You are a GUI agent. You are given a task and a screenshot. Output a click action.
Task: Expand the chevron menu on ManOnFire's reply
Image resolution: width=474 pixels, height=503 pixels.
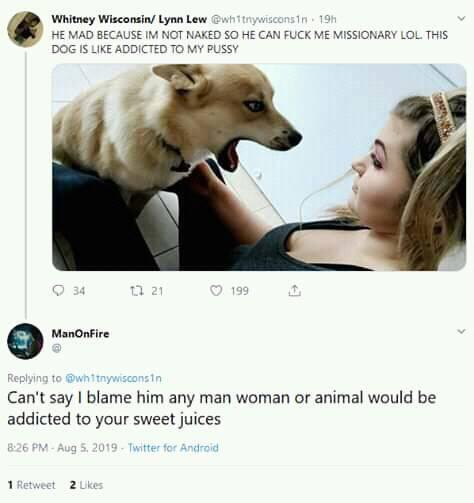pyautogui.click(x=461, y=331)
